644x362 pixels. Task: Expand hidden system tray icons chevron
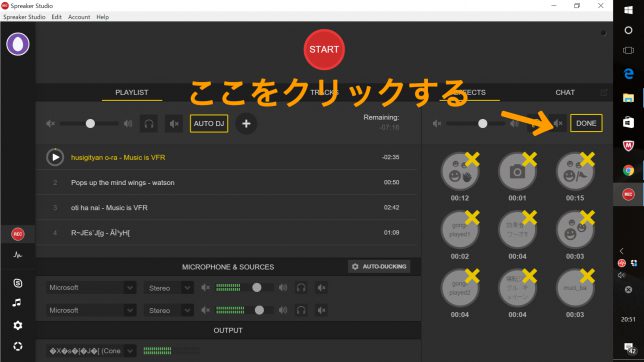(x=622, y=251)
